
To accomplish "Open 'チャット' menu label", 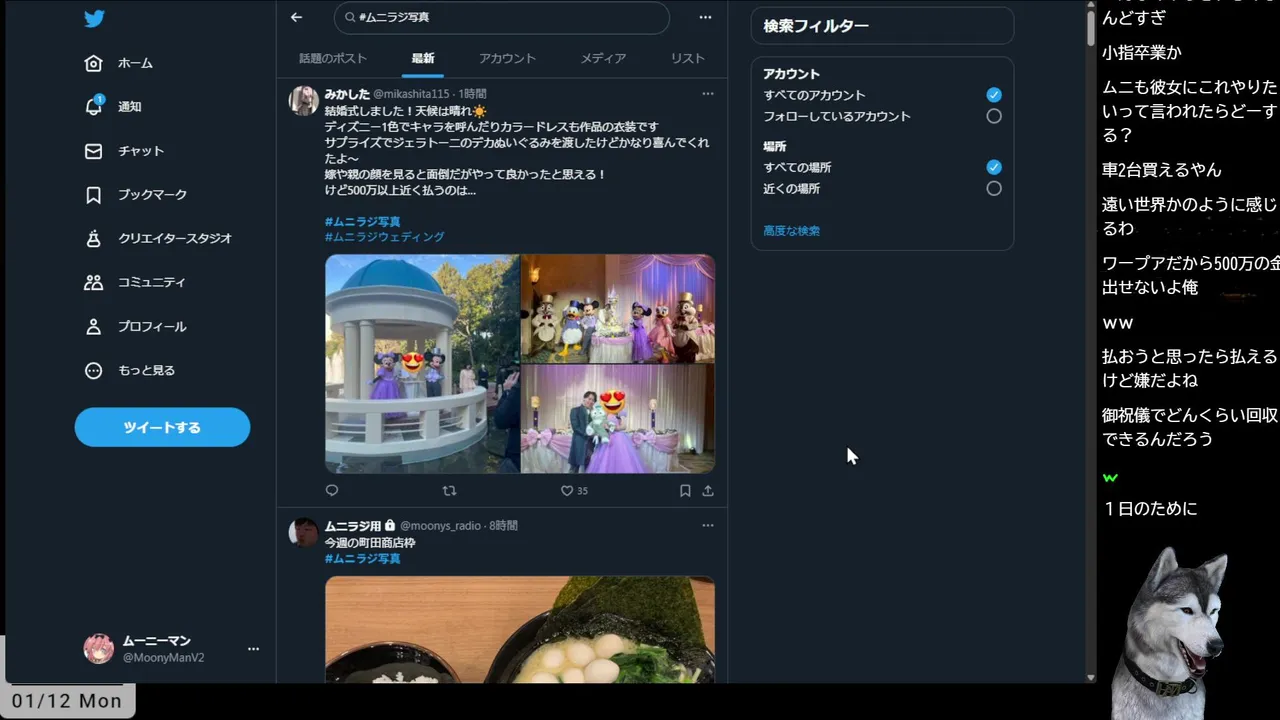I will (x=141, y=151).
